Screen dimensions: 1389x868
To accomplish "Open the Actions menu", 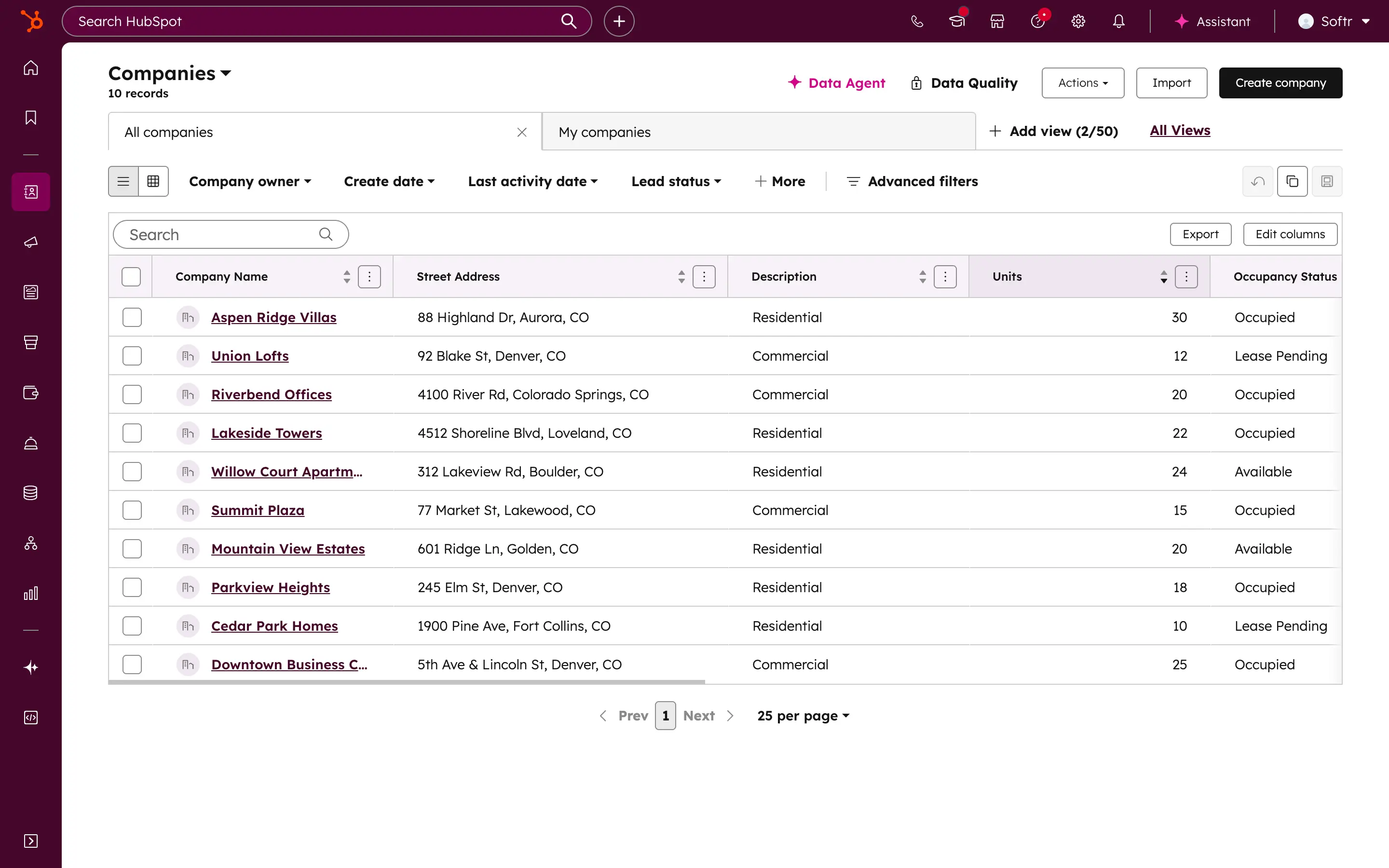I will pyautogui.click(x=1082, y=83).
